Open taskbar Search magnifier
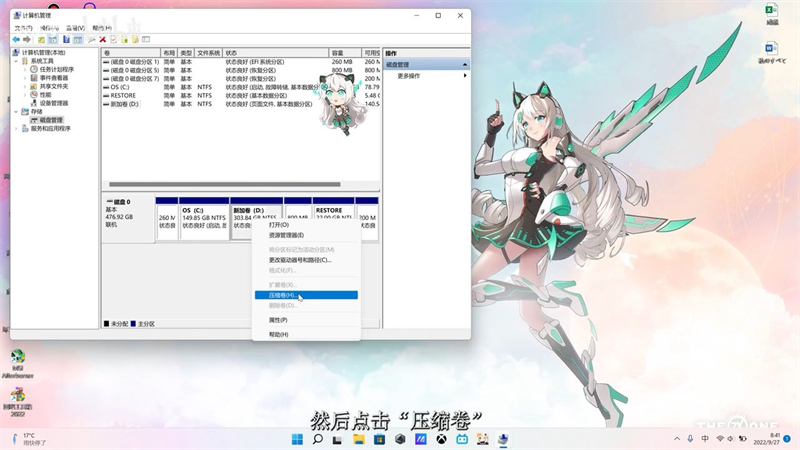Viewport: 800px width, 450px height. (317, 439)
